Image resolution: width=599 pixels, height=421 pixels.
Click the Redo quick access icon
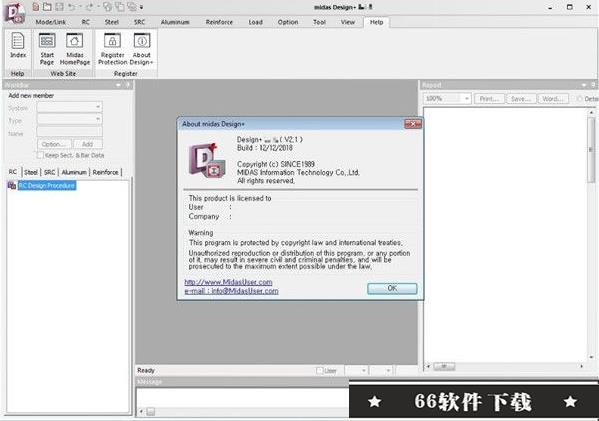point(89,6)
